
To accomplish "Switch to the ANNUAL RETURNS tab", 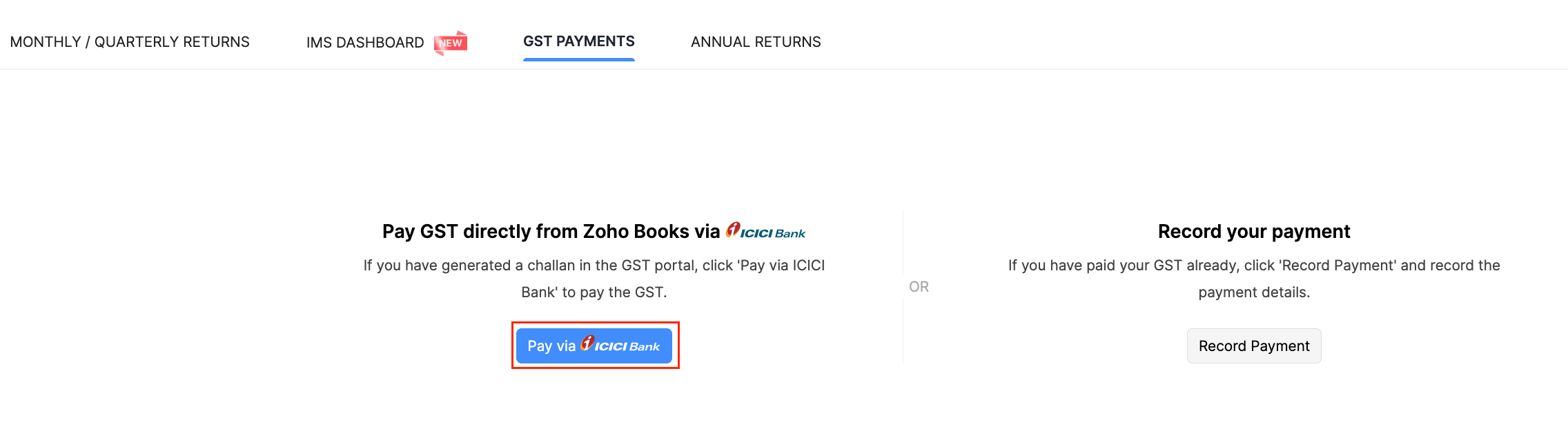I will (756, 42).
